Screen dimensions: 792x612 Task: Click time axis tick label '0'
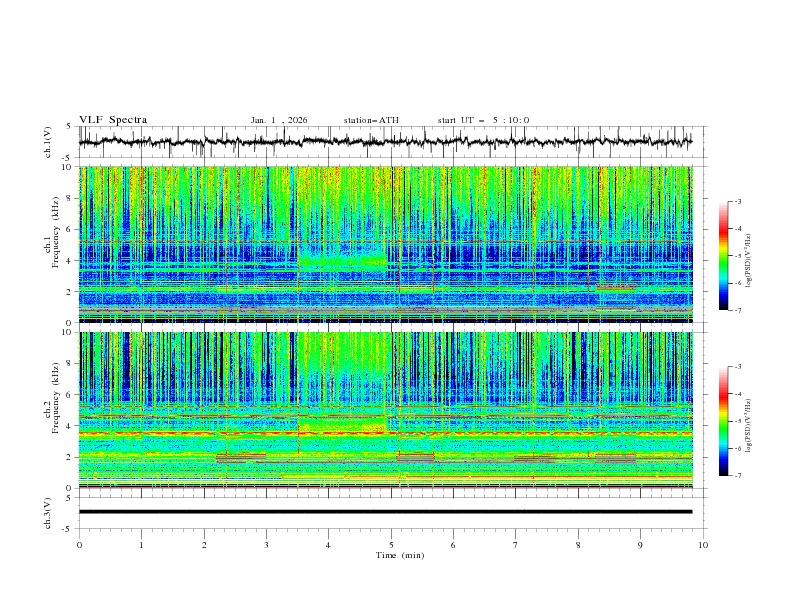click(79, 545)
